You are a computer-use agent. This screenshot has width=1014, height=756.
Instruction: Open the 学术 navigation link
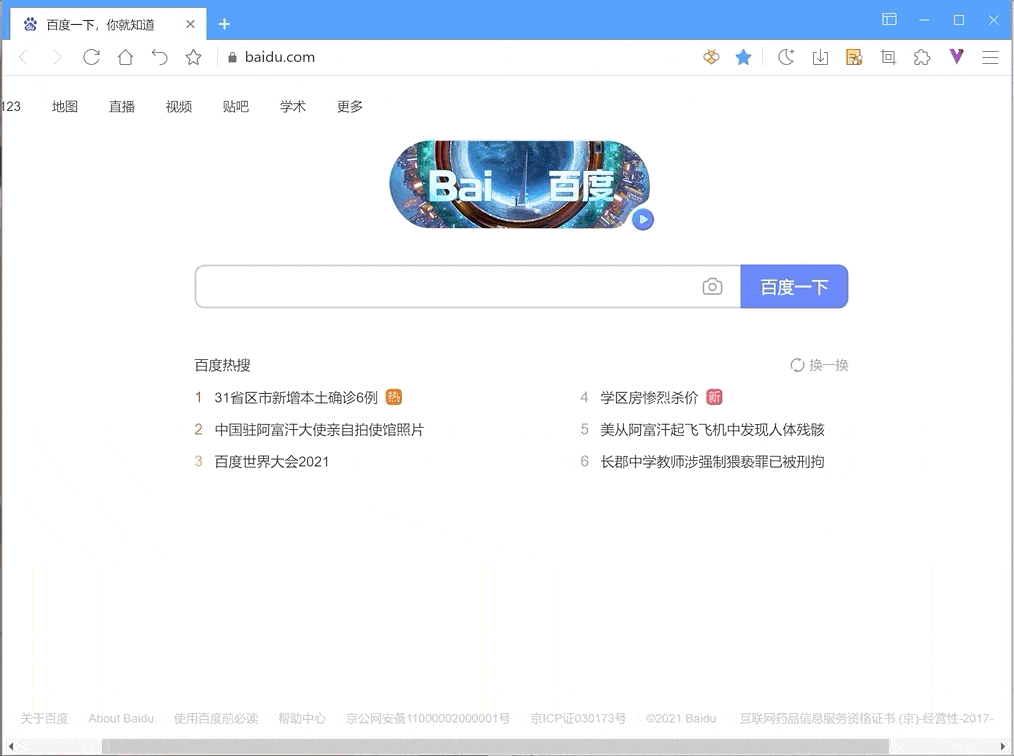pyautogui.click(x=292, y=107)
